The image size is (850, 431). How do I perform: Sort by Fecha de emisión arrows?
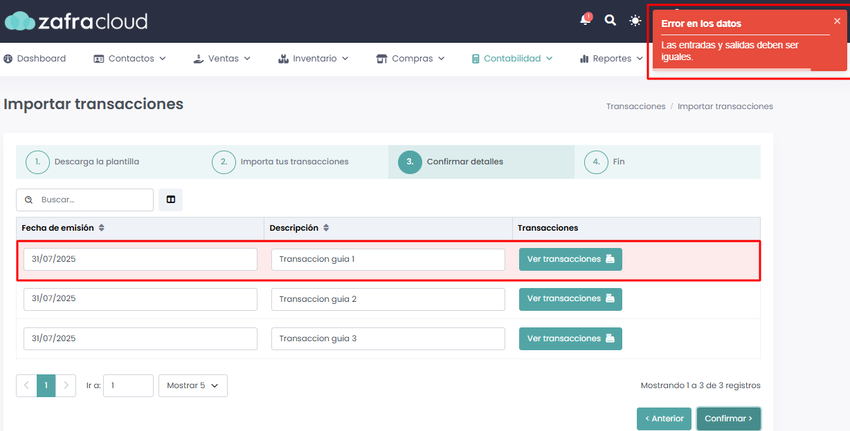point(101,228)
